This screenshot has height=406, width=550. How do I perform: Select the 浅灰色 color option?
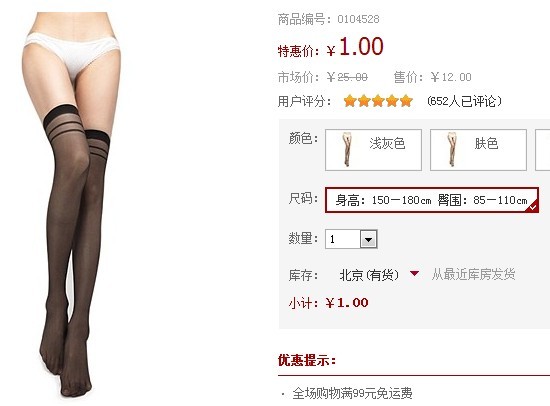pyautogui.click(x=374, y=150)
